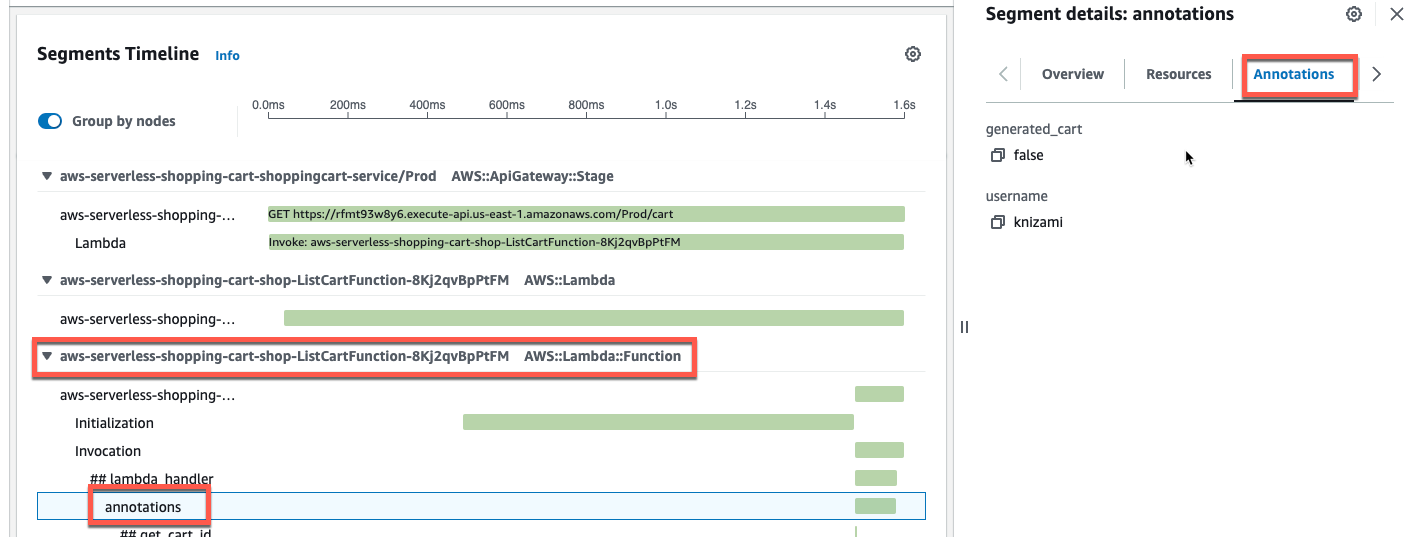1417x537 pixels.
Task: Toggle Group by nodes switch
Action: click(x=50, y=121)
